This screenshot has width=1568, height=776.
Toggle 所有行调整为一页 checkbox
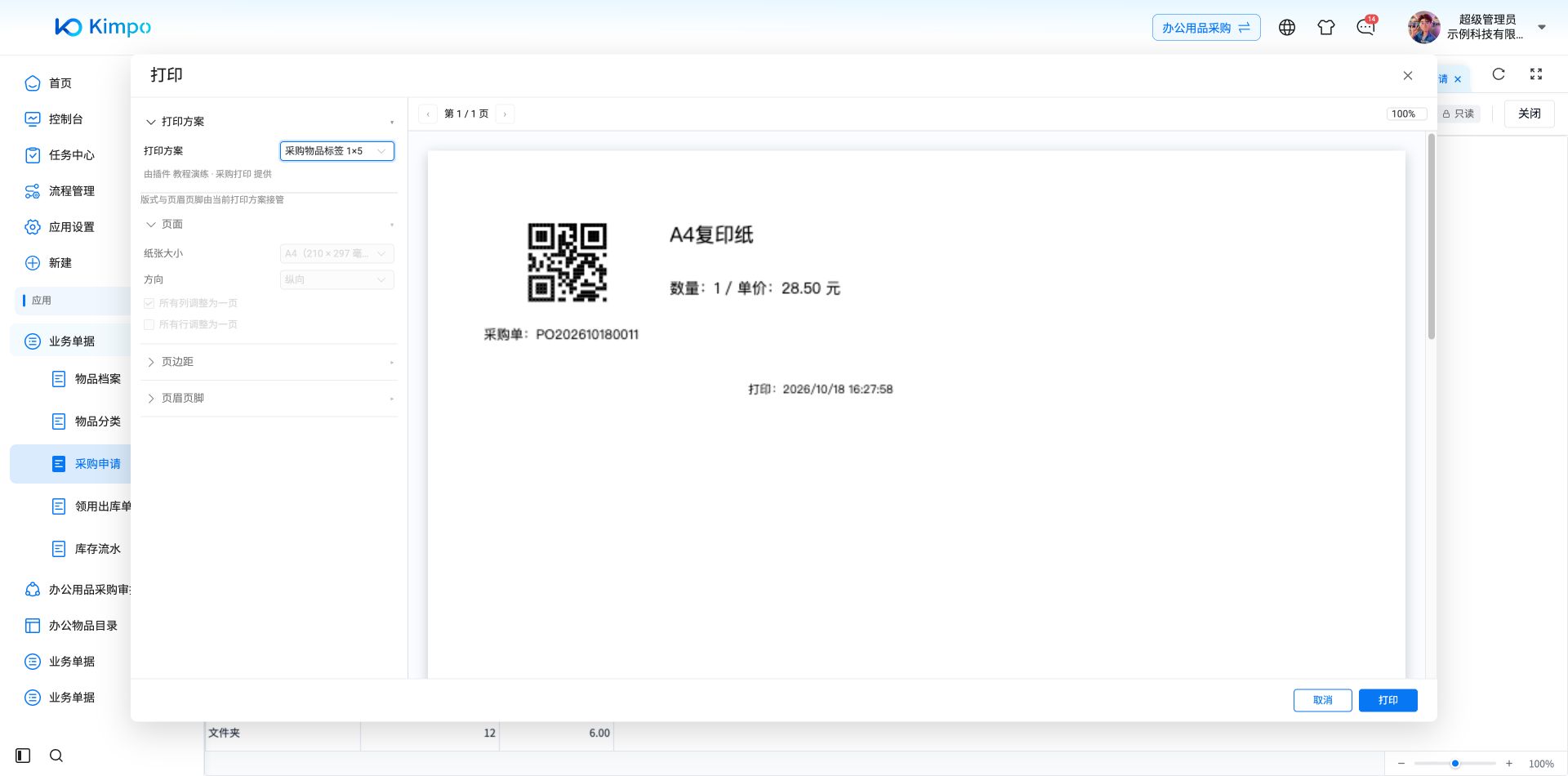click(149, 324)
